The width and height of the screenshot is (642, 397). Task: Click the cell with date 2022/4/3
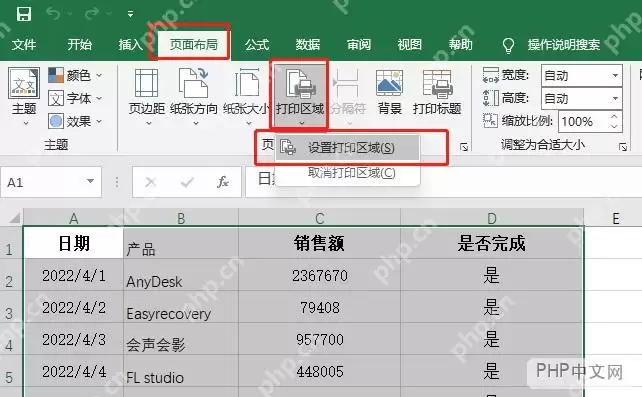click(74, 339)
